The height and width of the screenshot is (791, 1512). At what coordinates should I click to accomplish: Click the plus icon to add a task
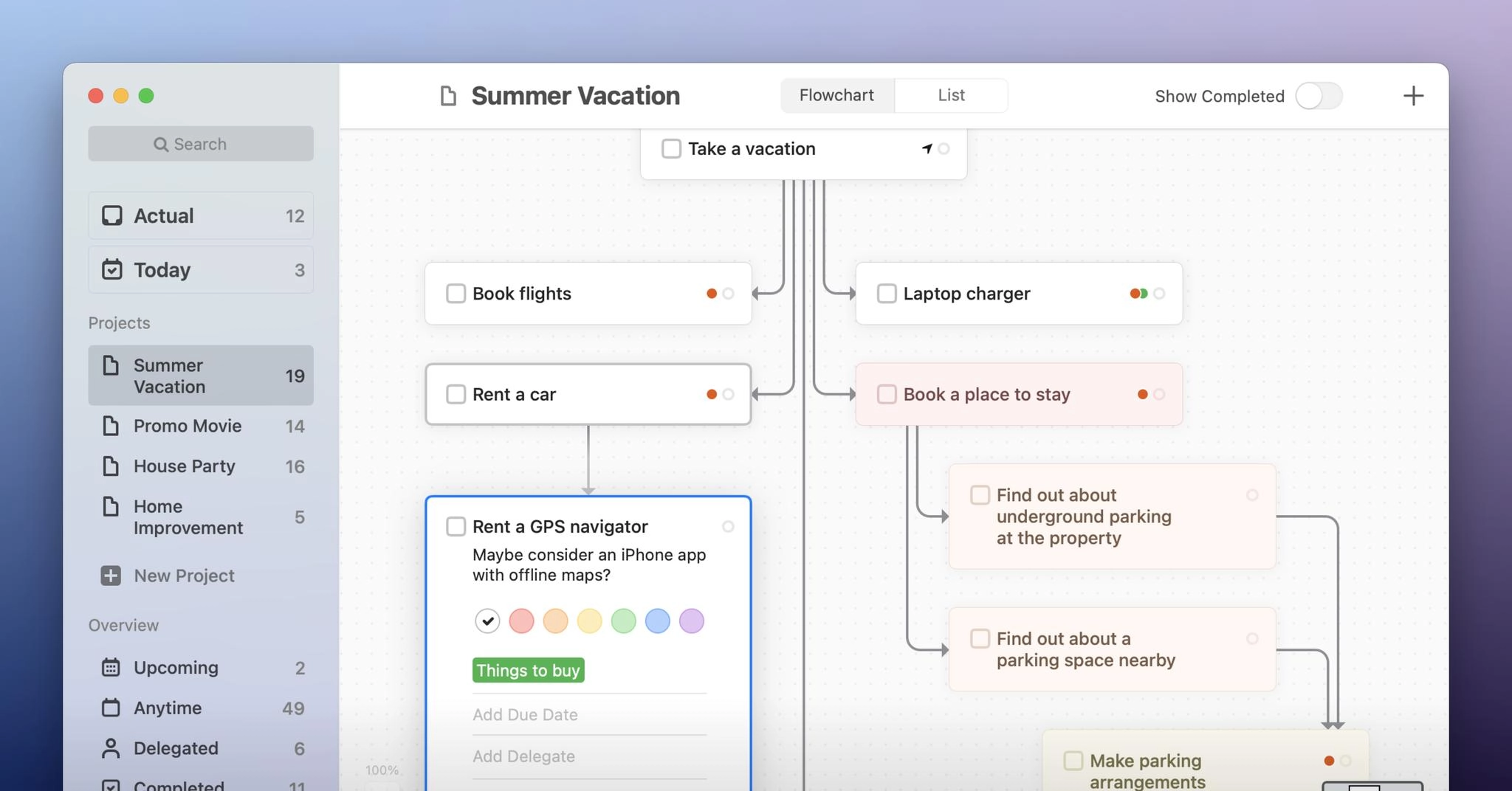coord(1412,96)
